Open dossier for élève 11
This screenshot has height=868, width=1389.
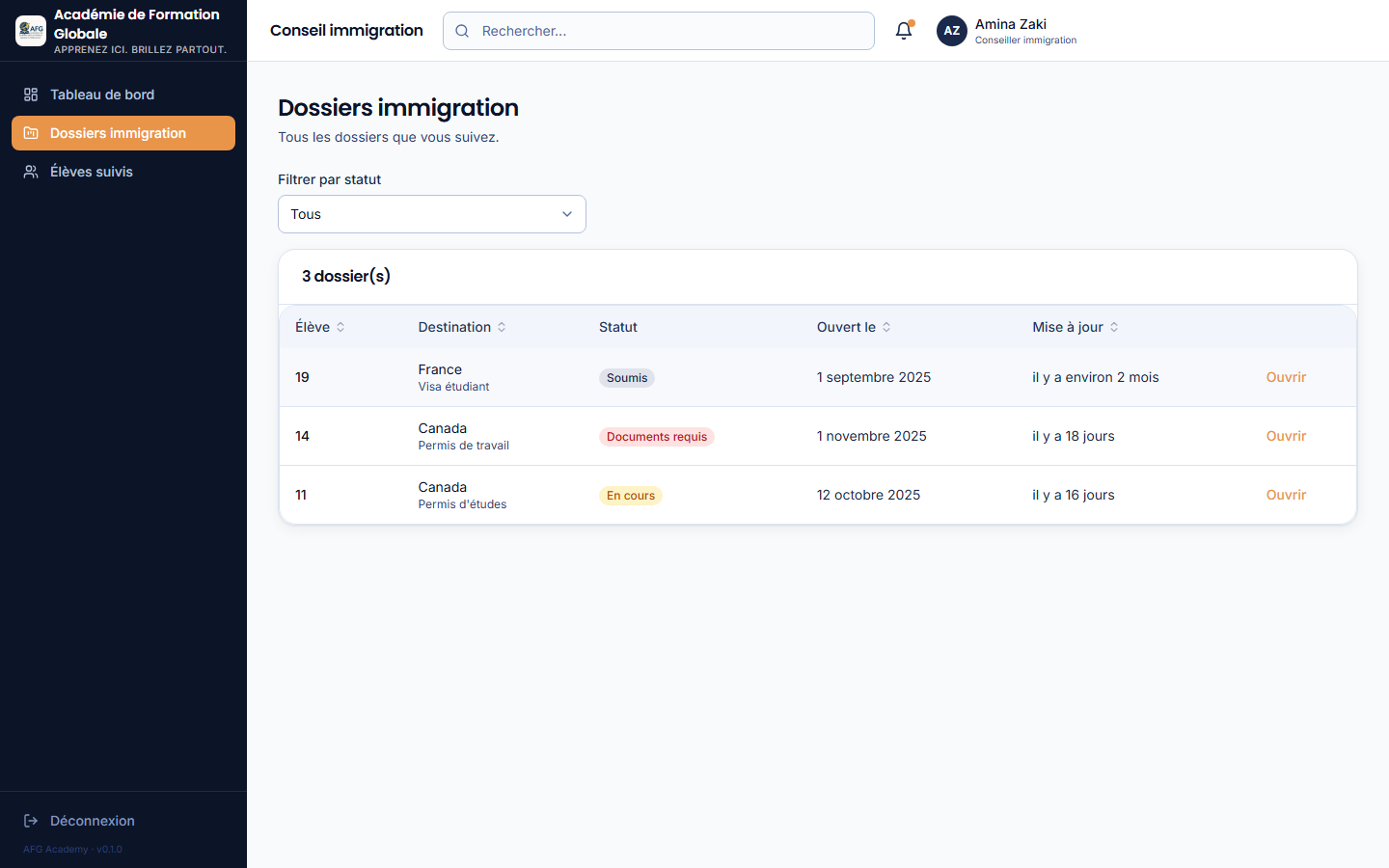coord(1286,495)
